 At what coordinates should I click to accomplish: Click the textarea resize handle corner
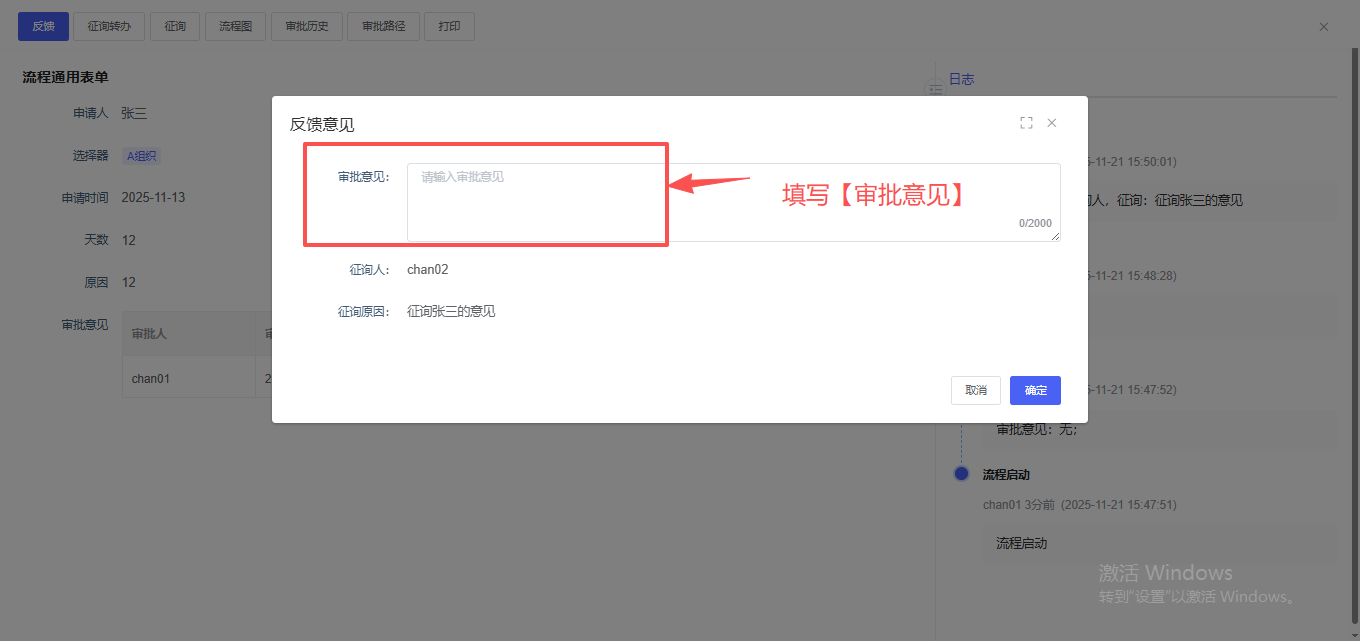click(1056, 237)
